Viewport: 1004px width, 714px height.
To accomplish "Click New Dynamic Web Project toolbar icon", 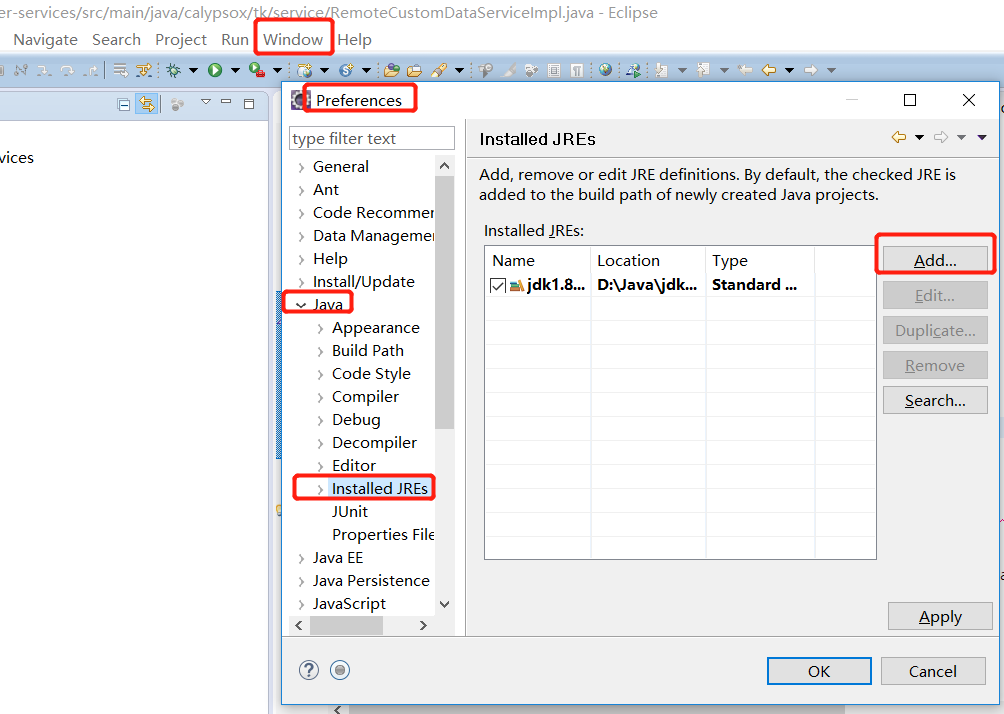I will point(304,70).
